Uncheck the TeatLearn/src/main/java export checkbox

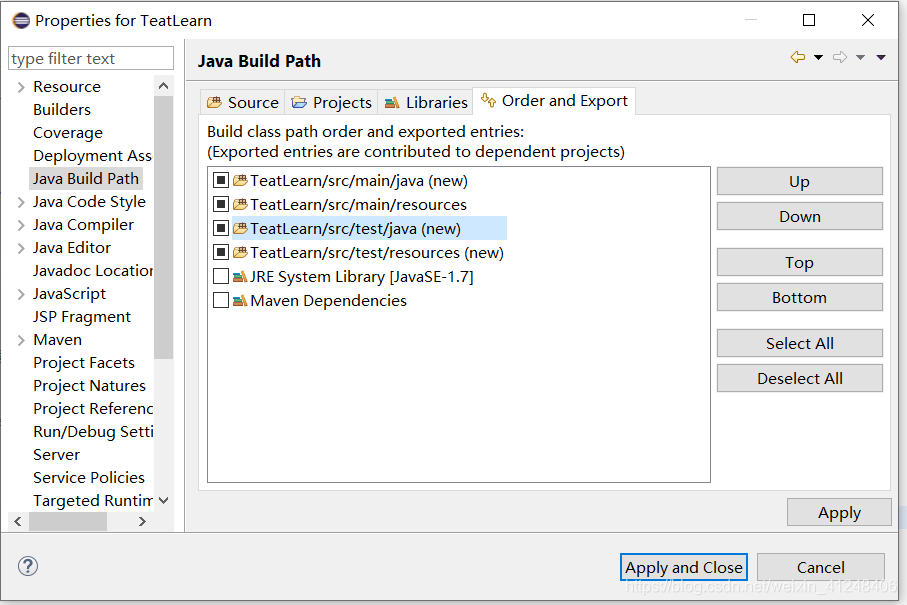click(x=221, y=181)
